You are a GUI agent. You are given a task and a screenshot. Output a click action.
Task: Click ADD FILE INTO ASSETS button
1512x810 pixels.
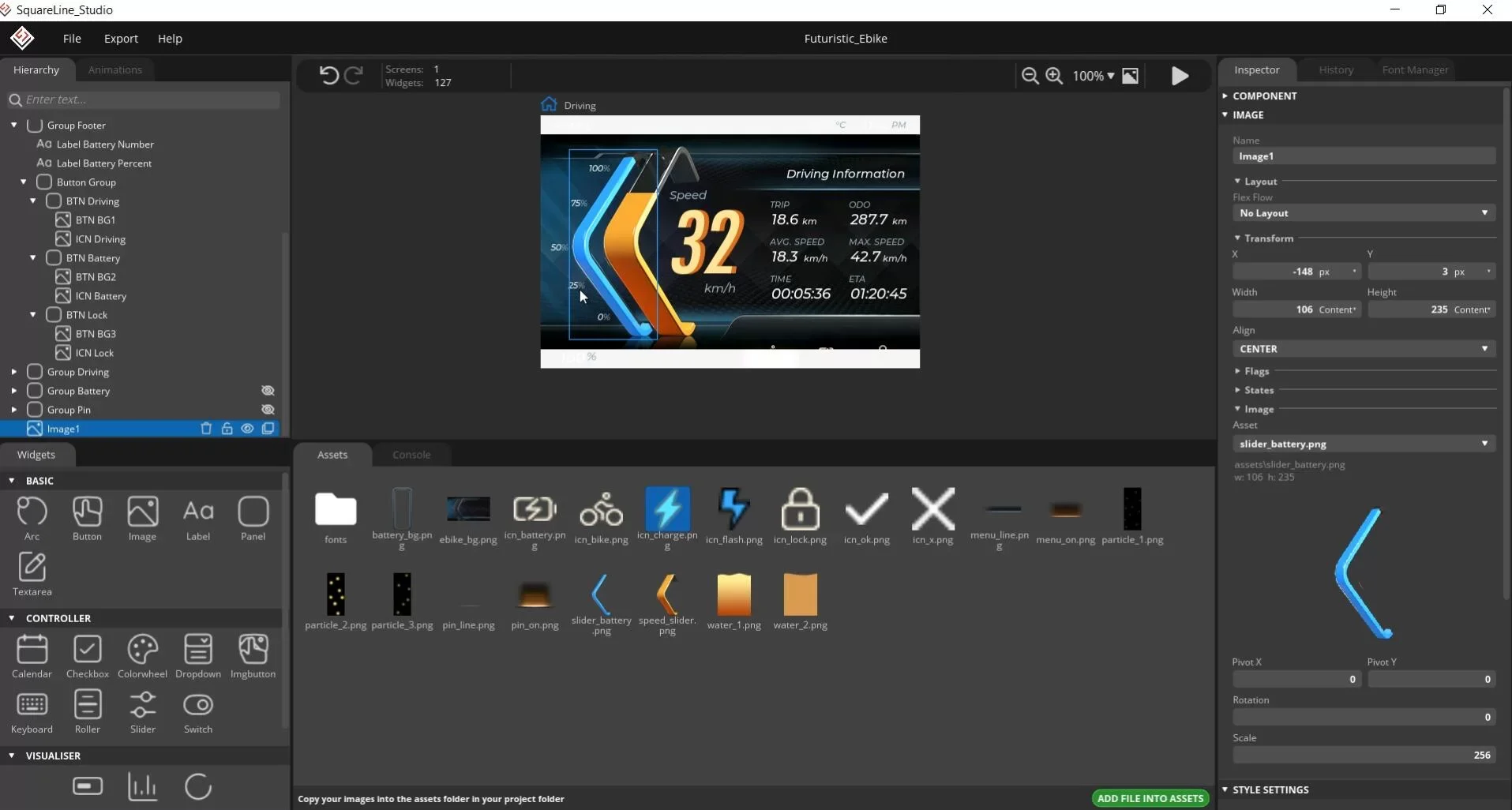(1150, 798)
